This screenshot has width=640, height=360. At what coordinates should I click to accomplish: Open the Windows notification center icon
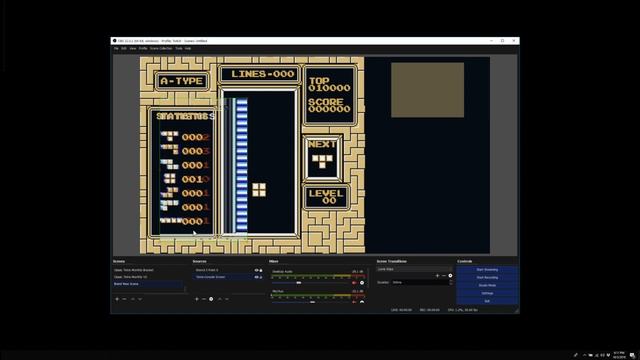632,356
